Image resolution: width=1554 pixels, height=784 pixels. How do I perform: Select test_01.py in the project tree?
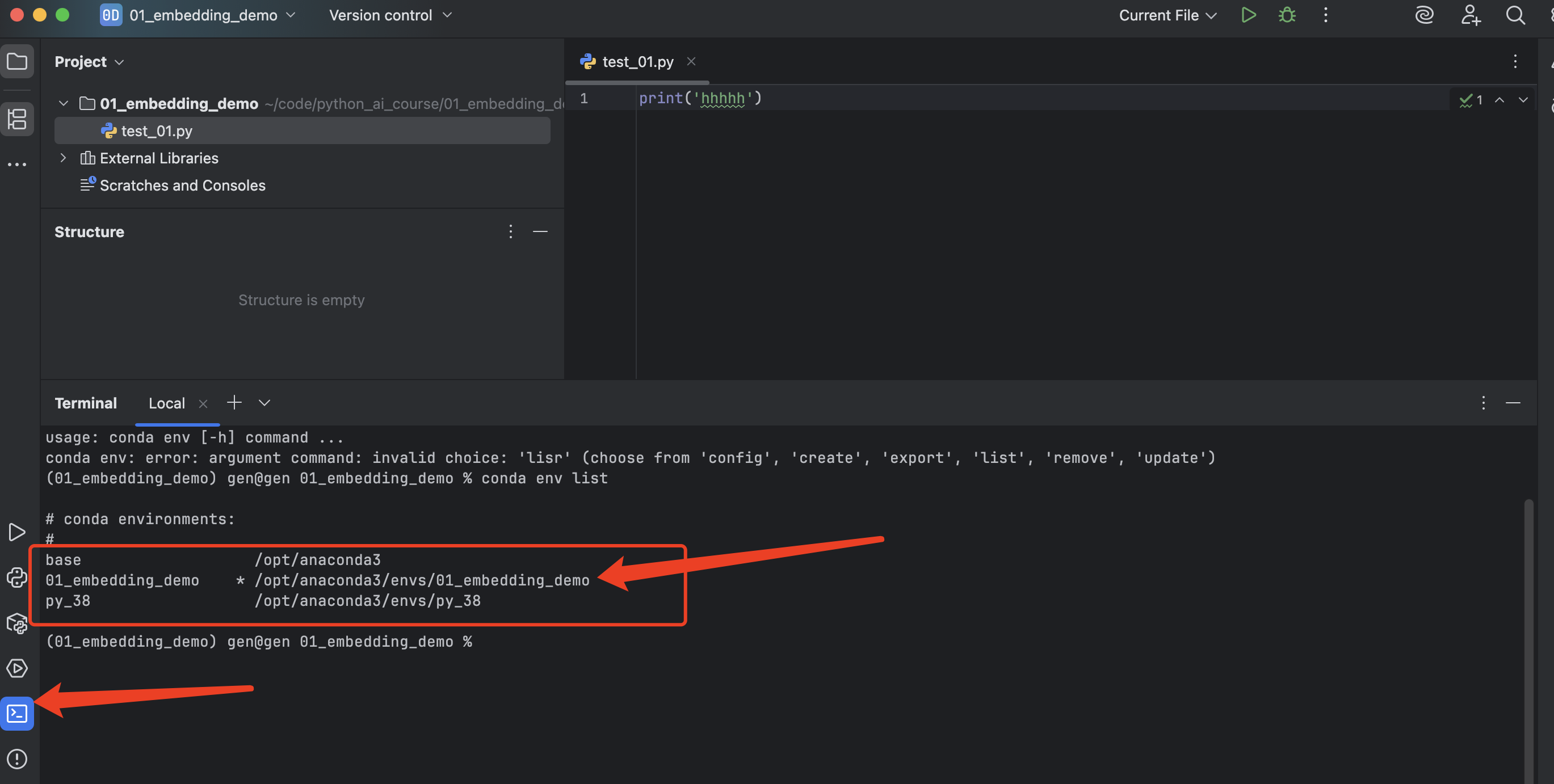click(x=157, y=131)
